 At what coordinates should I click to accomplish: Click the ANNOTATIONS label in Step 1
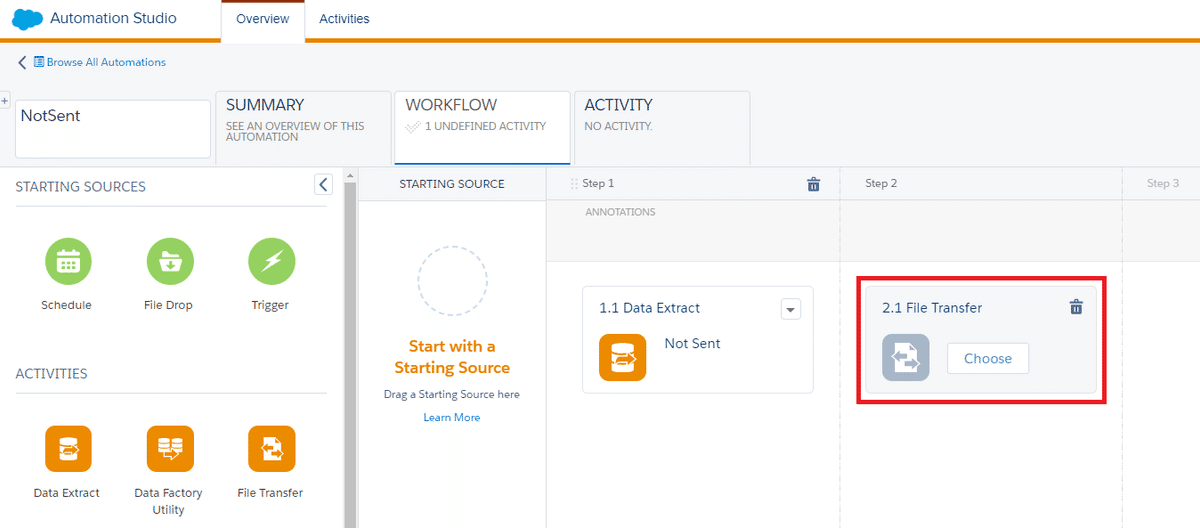pos(620,212)
